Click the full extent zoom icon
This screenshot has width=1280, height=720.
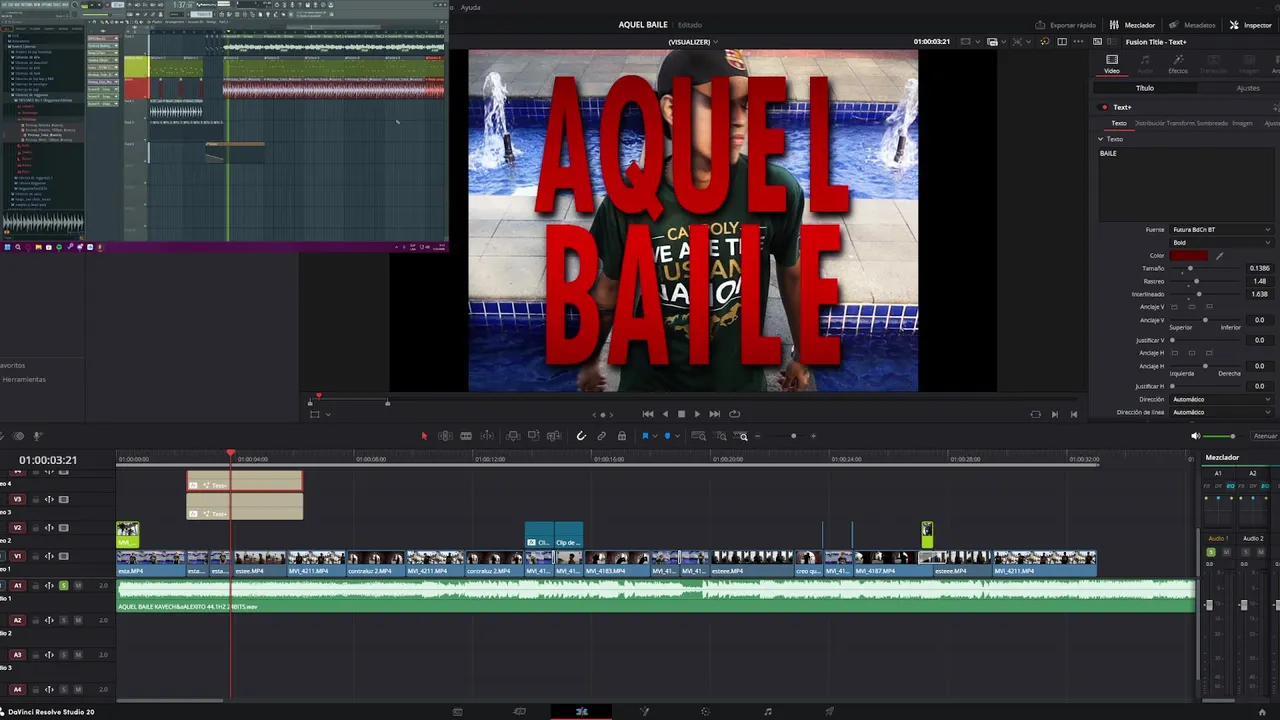click(x=699, y=436)
